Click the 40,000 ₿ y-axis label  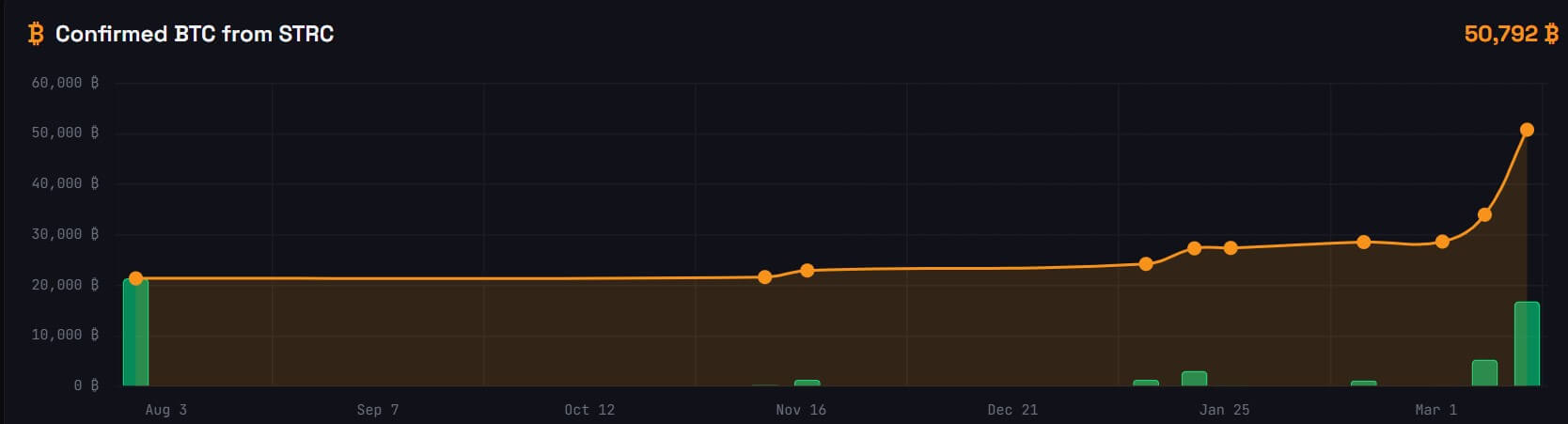click(x=65, y=183)
